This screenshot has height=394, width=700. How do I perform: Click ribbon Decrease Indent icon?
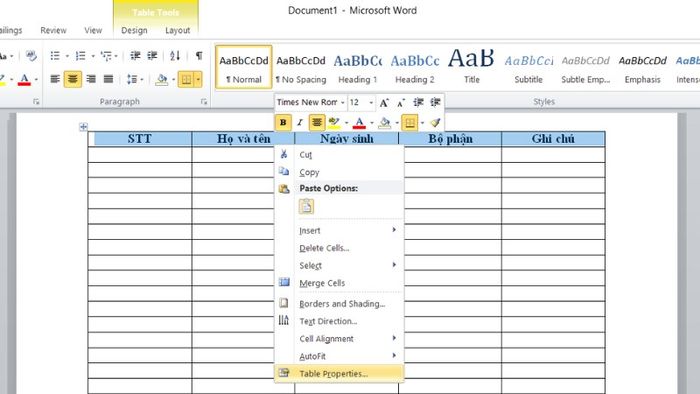tap(135, 56)
